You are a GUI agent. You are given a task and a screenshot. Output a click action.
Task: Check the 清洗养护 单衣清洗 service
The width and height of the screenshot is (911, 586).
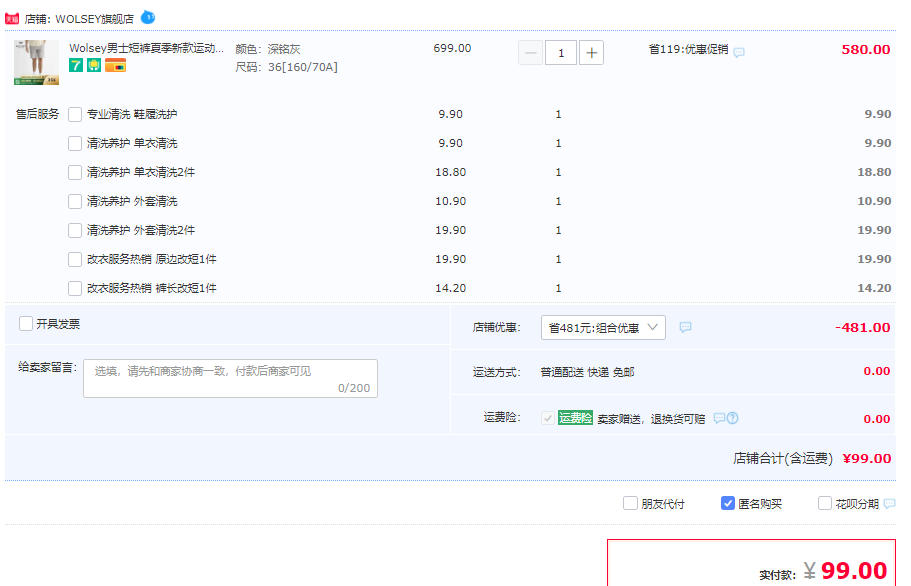(x=75, y=143)
